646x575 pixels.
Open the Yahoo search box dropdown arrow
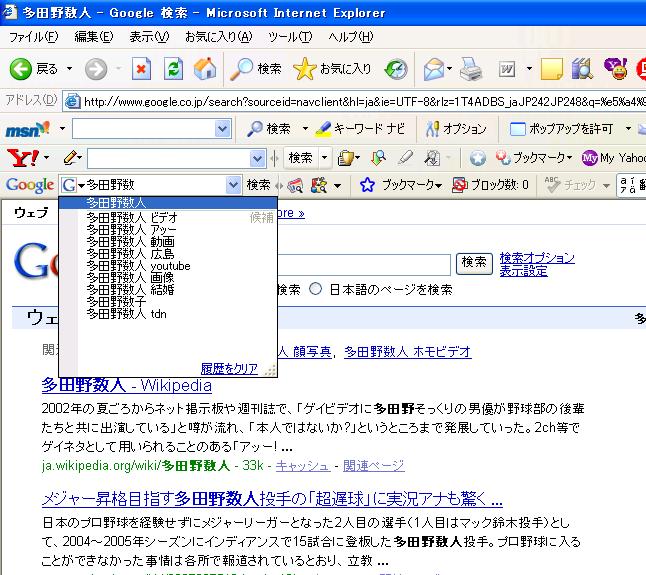click(257, 158)
